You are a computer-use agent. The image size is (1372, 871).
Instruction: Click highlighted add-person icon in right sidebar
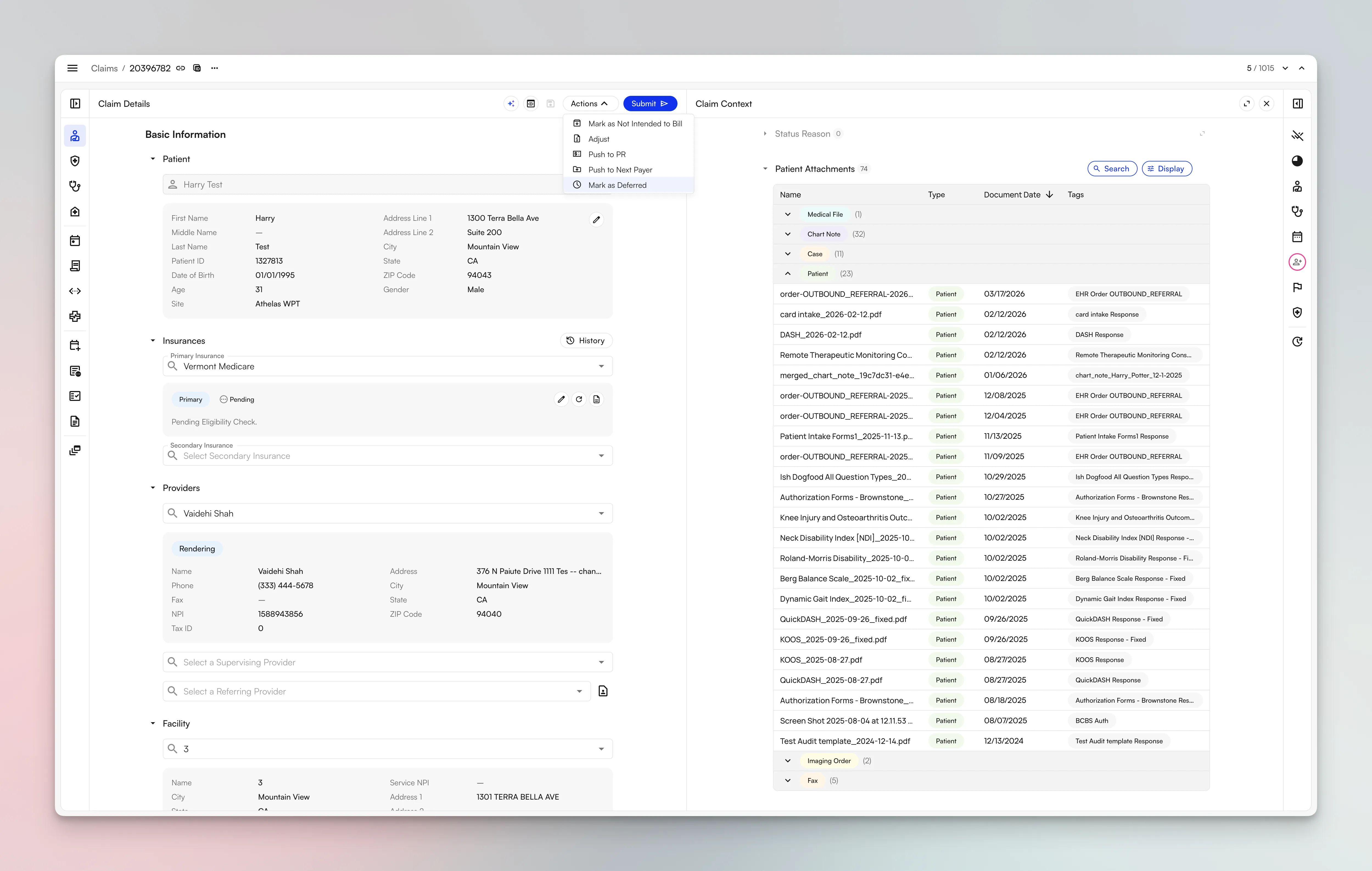coord(1297,262)
